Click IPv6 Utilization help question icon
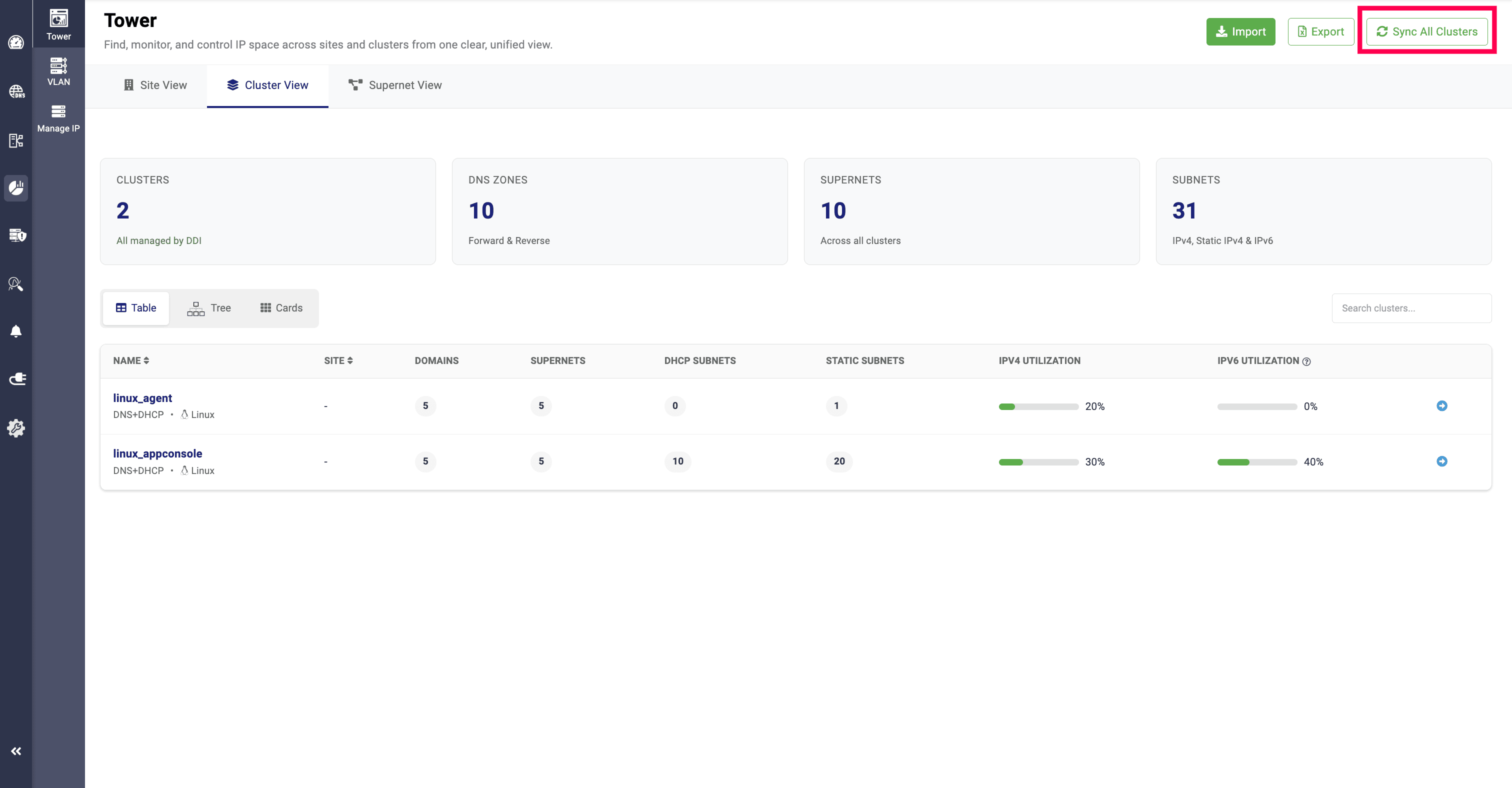 click(x=1306, y=361)
